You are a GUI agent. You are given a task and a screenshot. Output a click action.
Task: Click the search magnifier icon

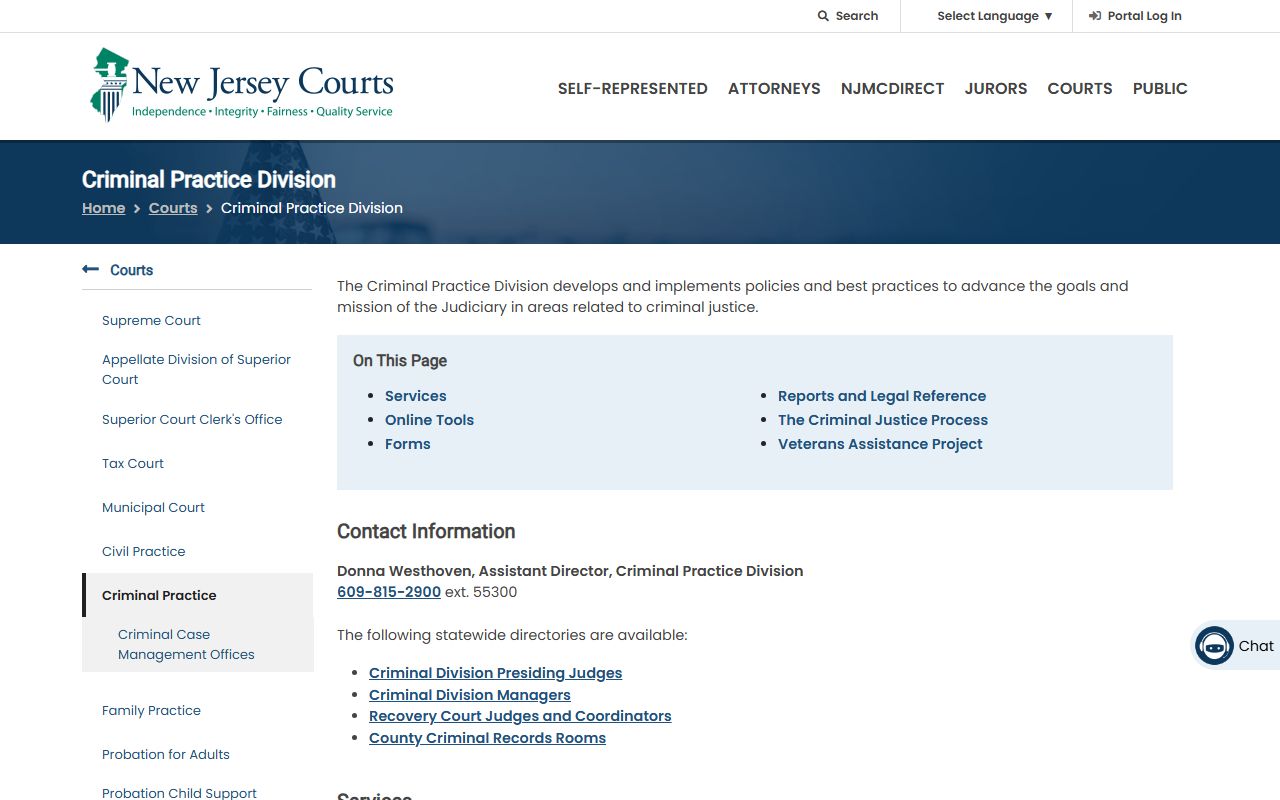pyautogui.click(x=823, y=16)
